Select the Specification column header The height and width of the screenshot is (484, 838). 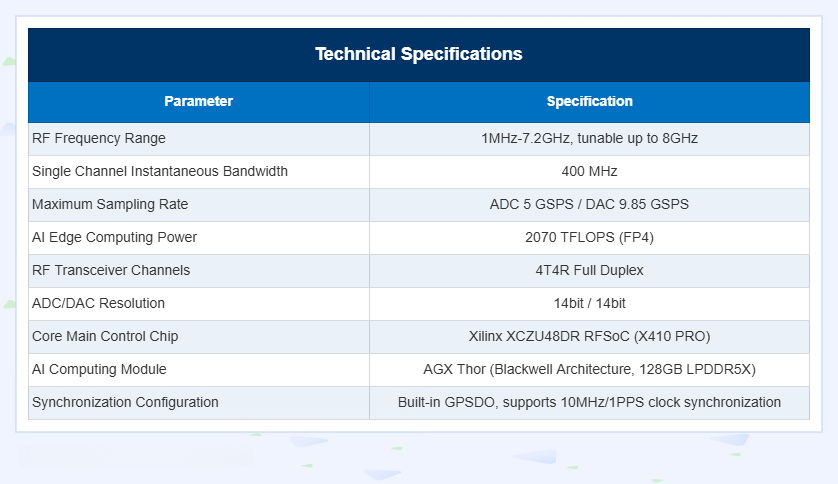589,102
